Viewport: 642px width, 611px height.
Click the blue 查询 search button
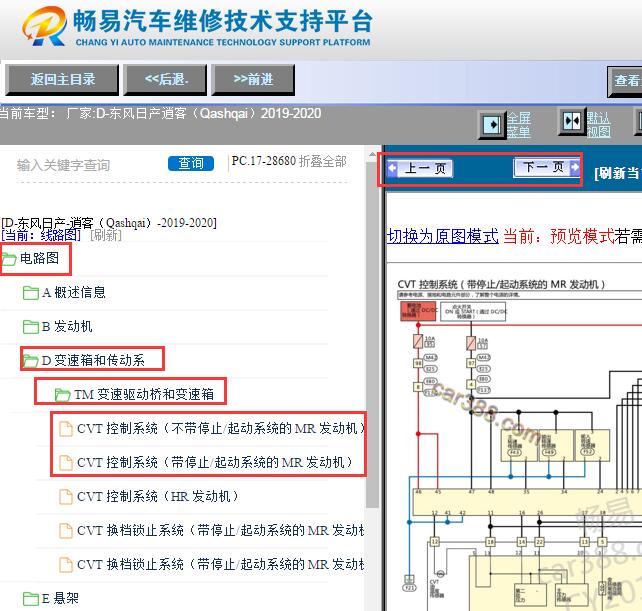pyautogui.click(x=191, y=163)
